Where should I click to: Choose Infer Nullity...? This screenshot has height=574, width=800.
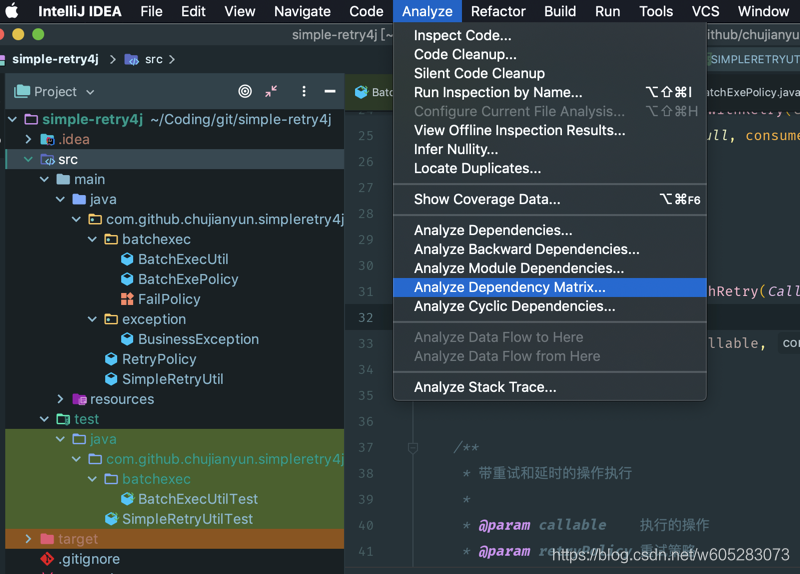click(x=549, y=149)
